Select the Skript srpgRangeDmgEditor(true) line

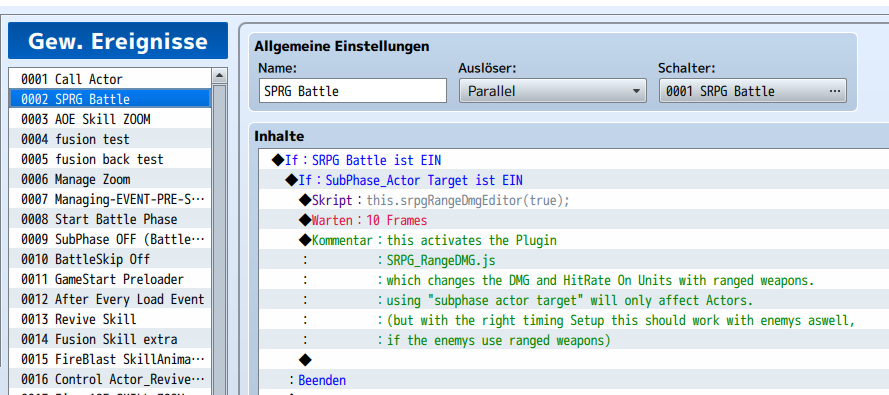(574, 200)
